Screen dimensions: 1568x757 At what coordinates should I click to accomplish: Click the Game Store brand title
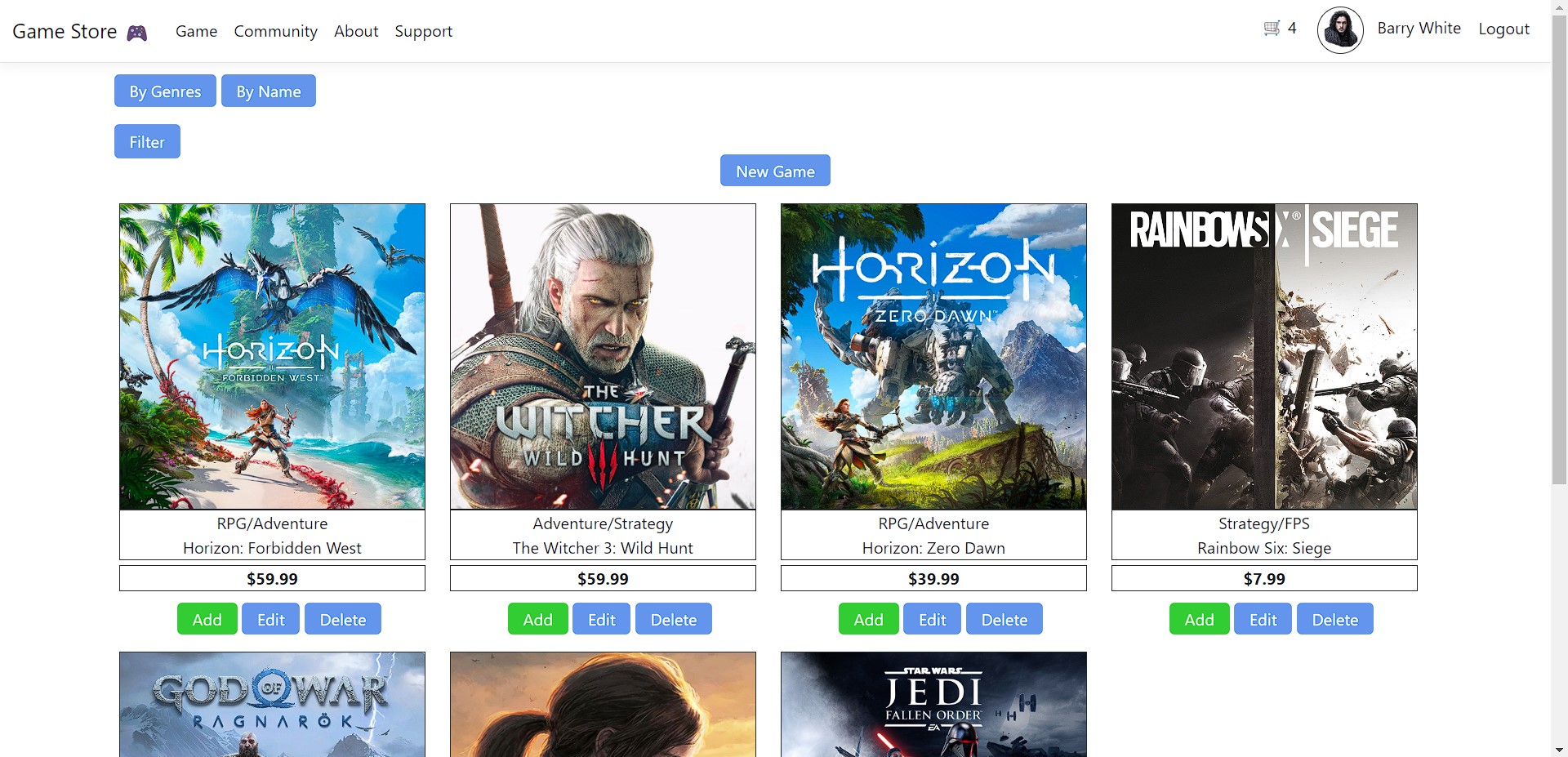[x=65, y=31]
